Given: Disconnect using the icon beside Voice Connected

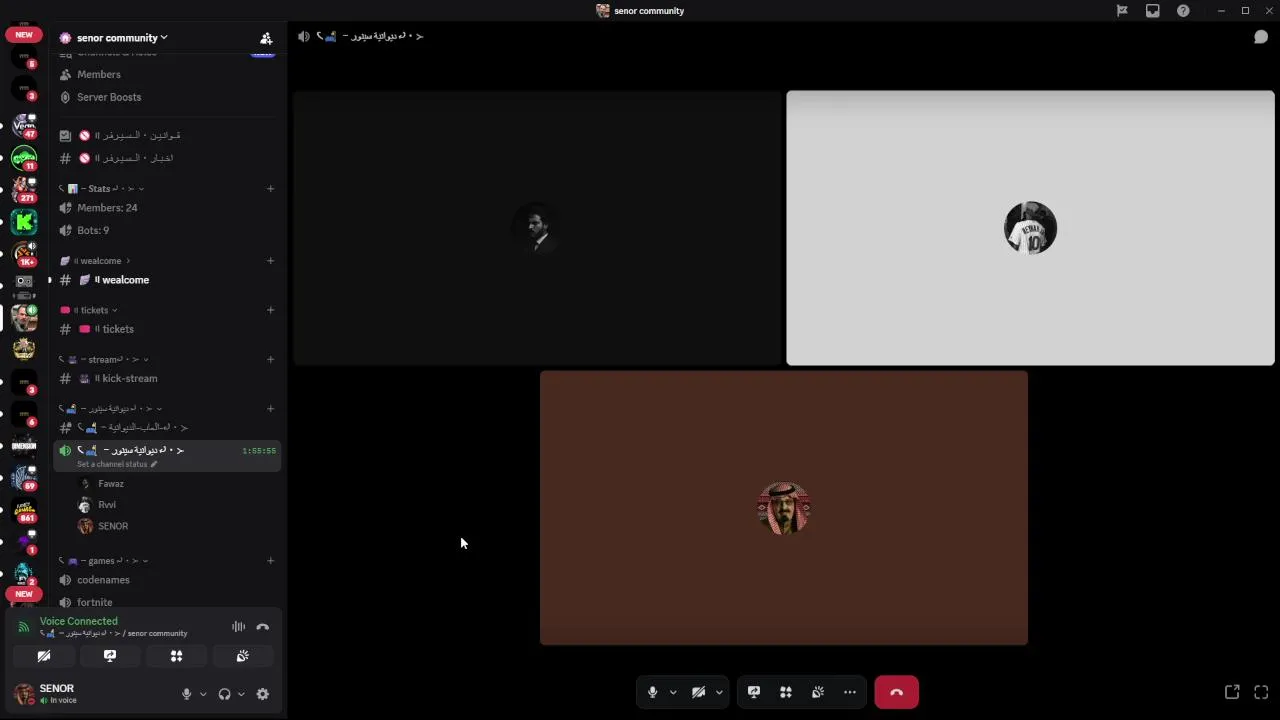Looking at the screenshot, I should pyautogui.click(x=263, y=627).
